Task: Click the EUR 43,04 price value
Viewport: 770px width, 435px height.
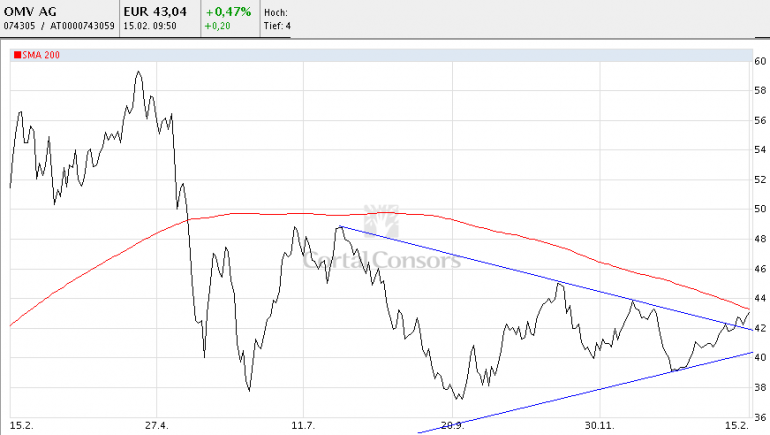Action: coord(155,11)
